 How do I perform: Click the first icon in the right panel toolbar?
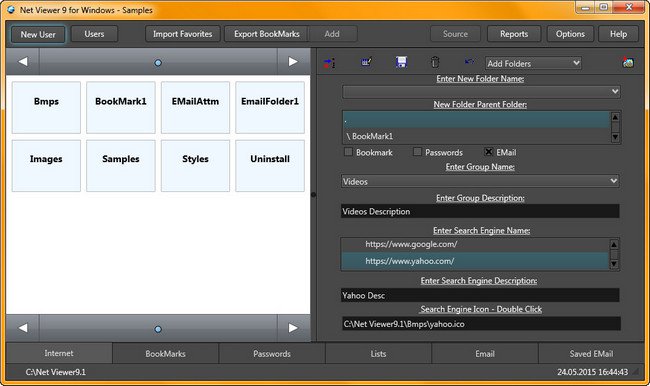tap(330, 63)
